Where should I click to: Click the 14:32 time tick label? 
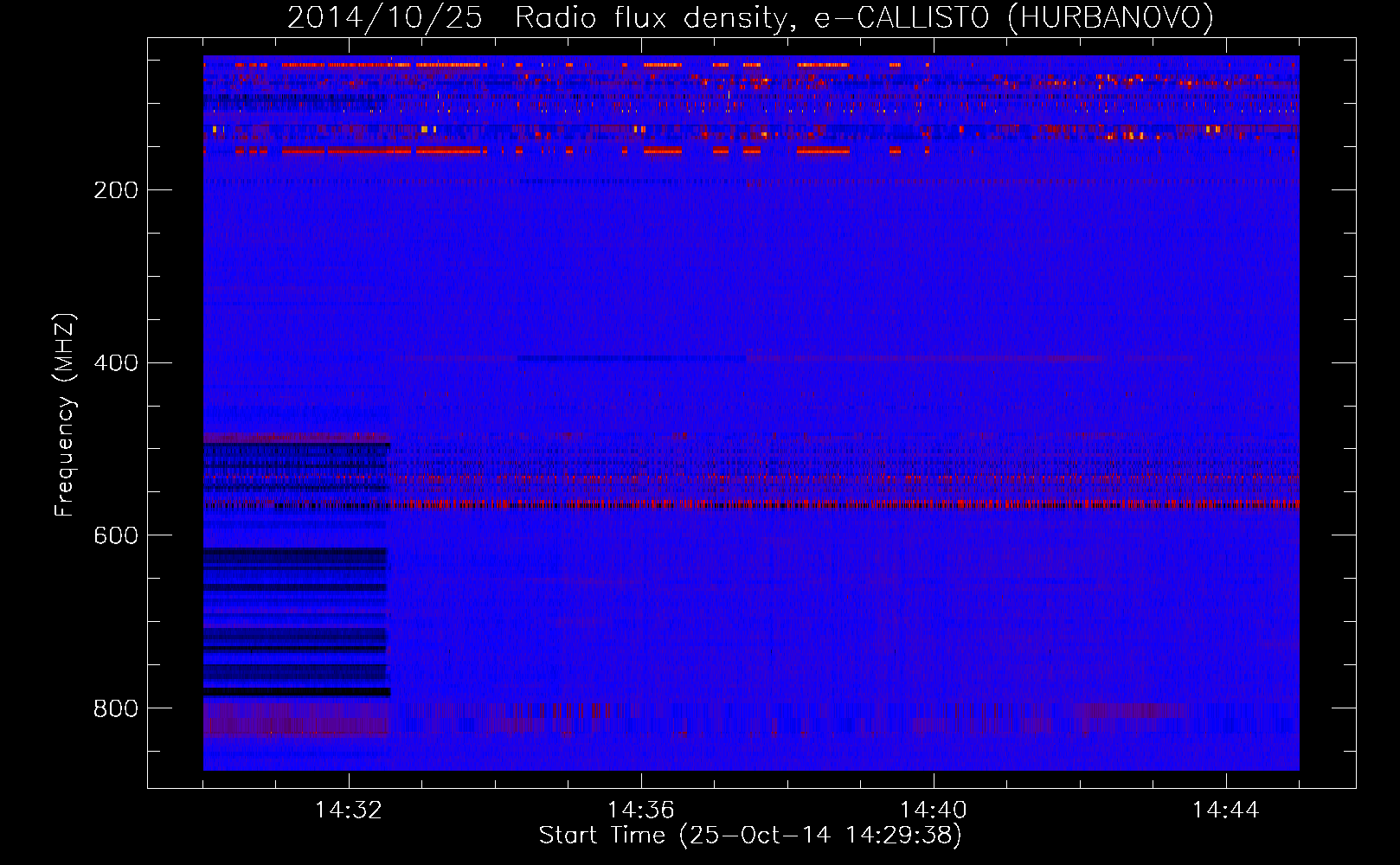pyautogui.click(x=349, y=811)
